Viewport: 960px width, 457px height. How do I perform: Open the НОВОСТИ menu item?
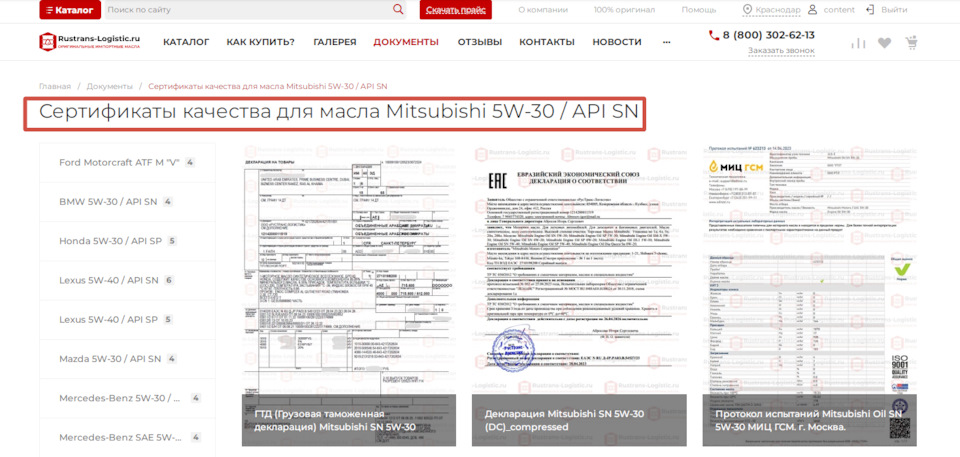617,42
